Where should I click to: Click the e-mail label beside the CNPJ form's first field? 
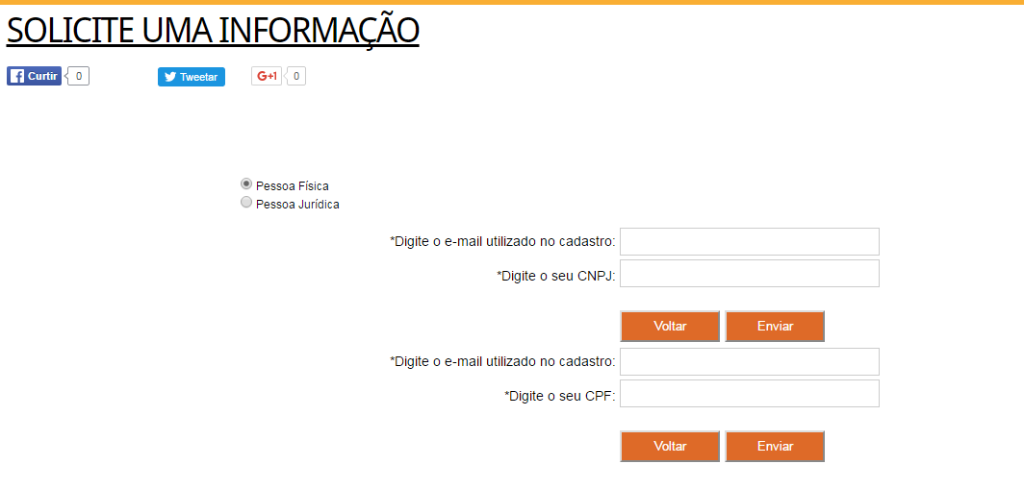[503, 242]
